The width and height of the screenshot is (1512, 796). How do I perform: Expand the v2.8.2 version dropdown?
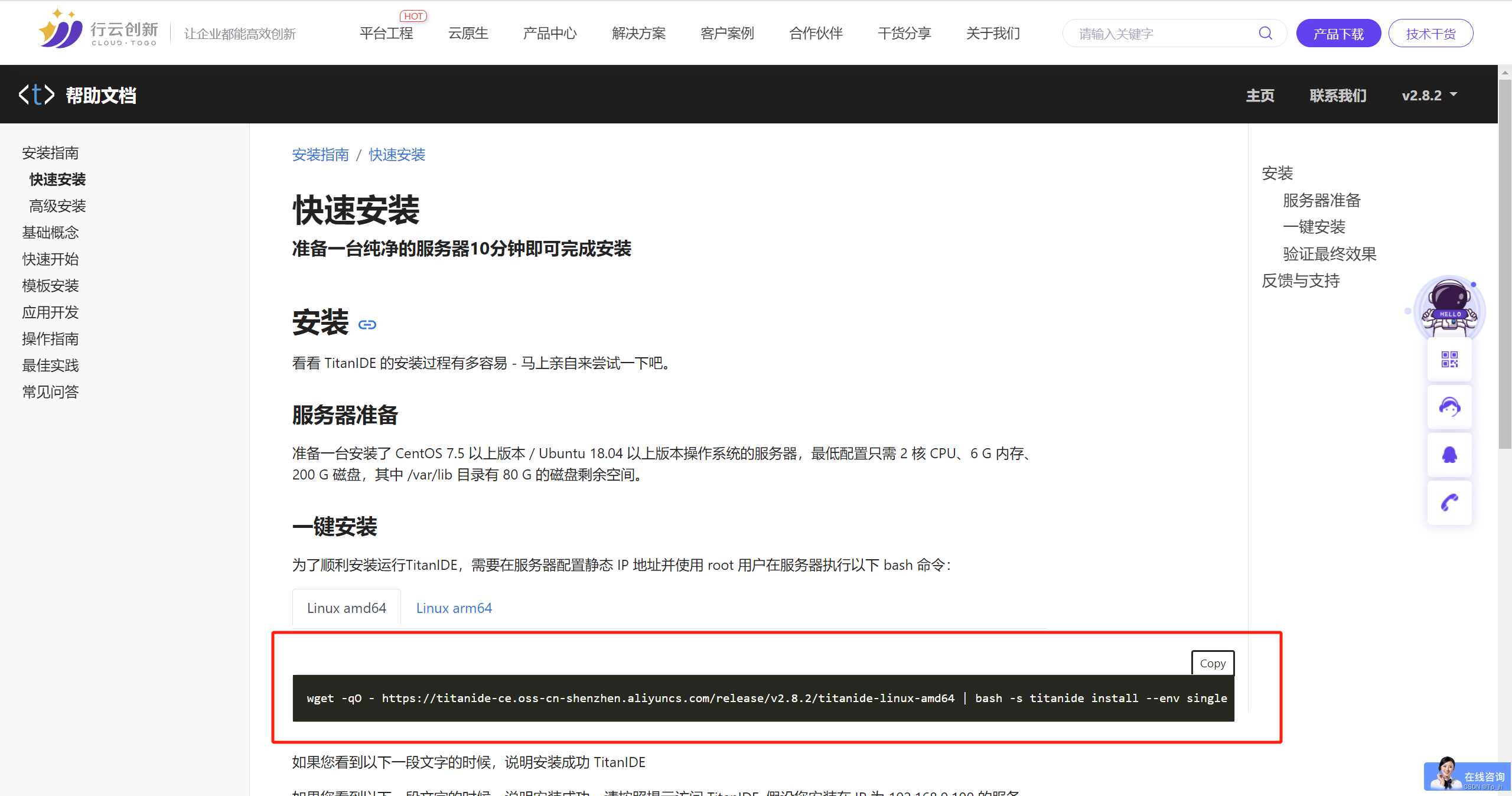[1429, 95]
